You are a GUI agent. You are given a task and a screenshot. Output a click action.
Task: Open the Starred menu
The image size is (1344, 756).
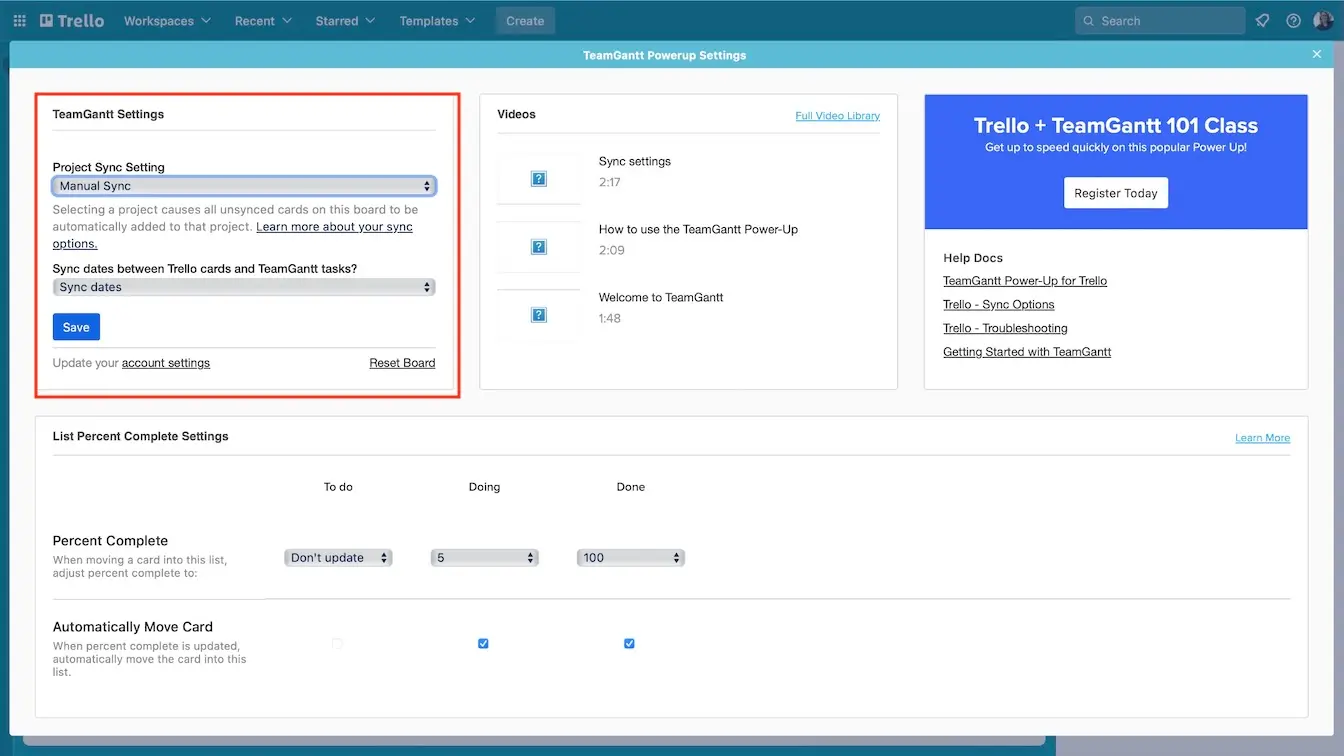(345, 21)
